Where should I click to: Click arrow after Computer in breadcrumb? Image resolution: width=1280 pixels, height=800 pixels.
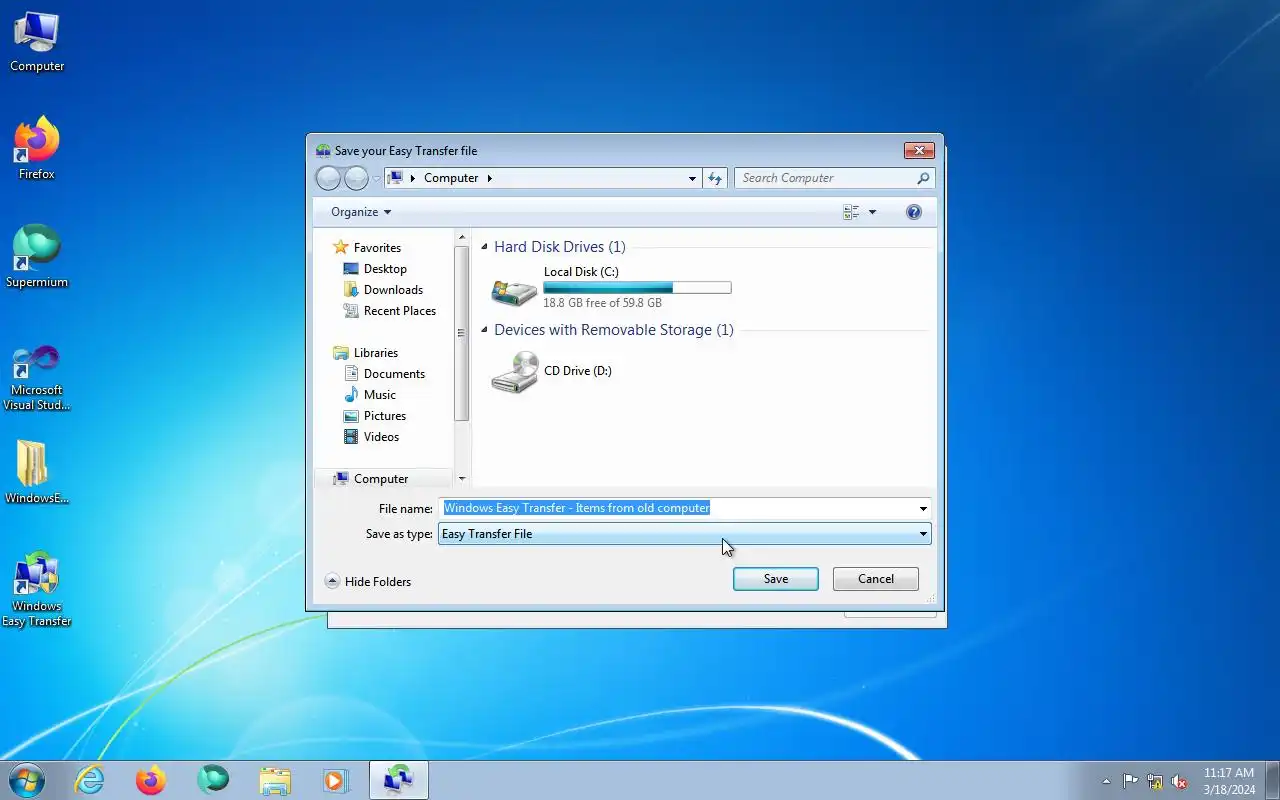pyautogui.click(x=490, y=178)
